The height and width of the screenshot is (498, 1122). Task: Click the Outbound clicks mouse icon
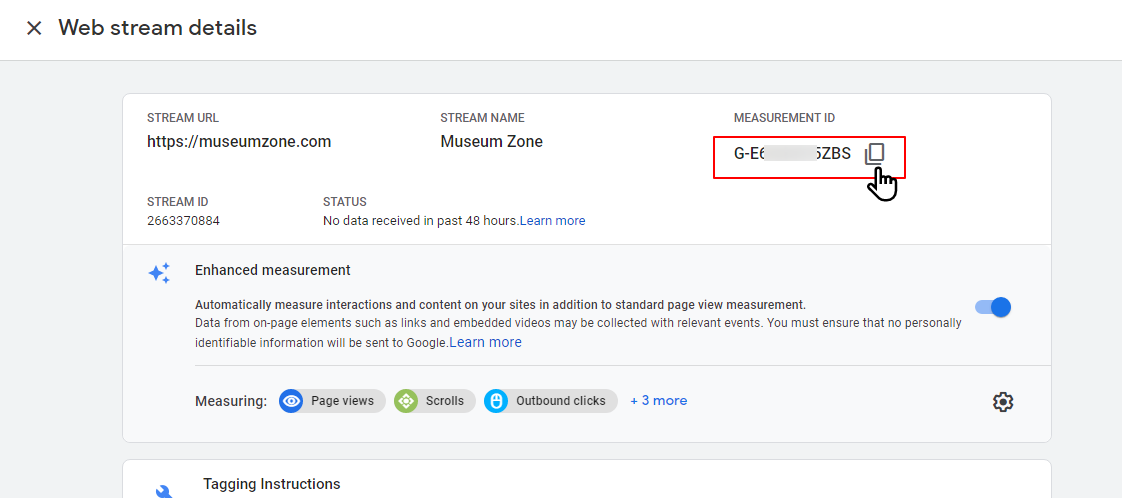click(x=496, y=401)
